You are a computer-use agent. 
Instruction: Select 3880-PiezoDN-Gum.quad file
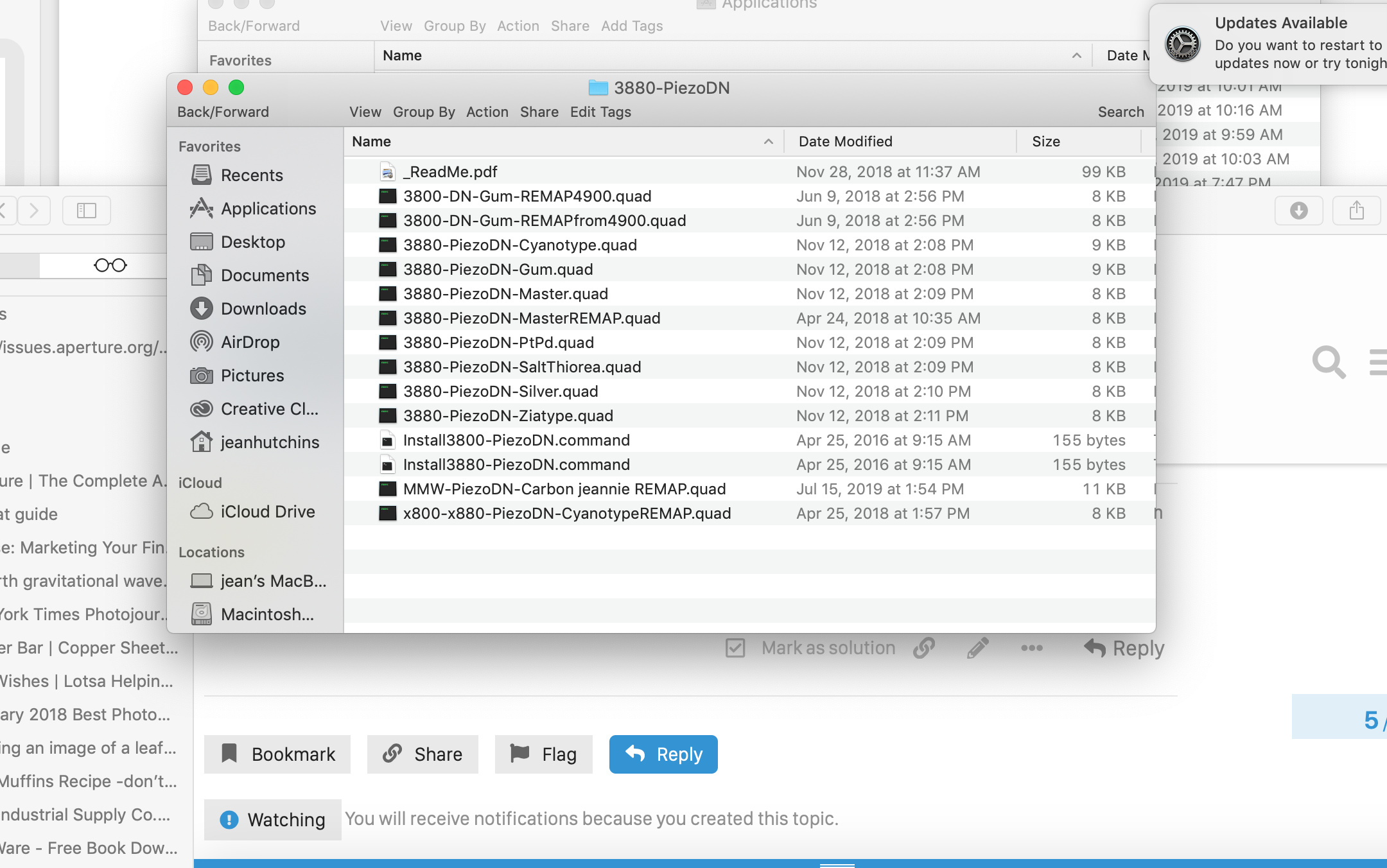749,270
